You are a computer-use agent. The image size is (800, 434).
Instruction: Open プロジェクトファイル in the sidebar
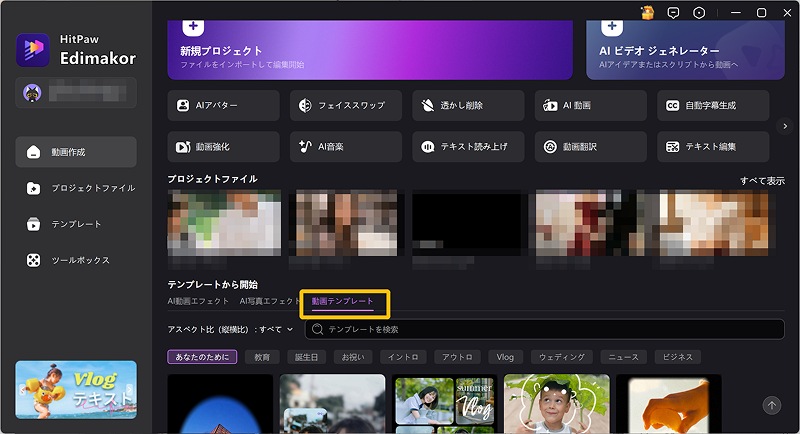click(76, 188)
